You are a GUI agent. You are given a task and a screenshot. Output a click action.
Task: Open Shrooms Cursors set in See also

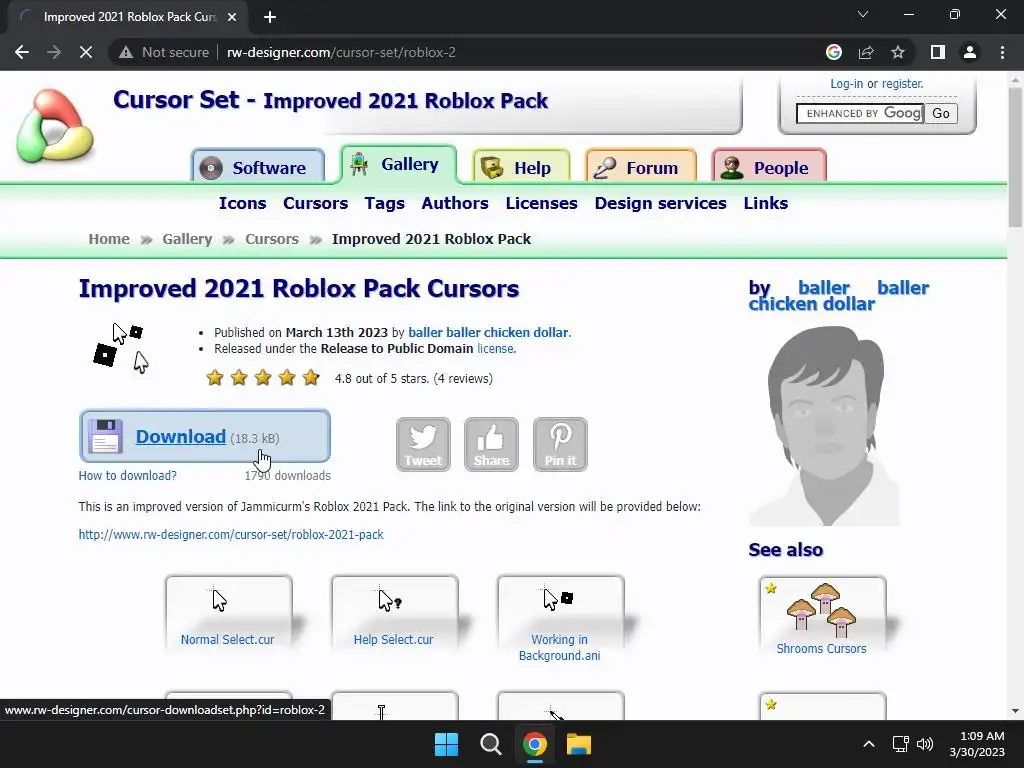click(822, 616)
